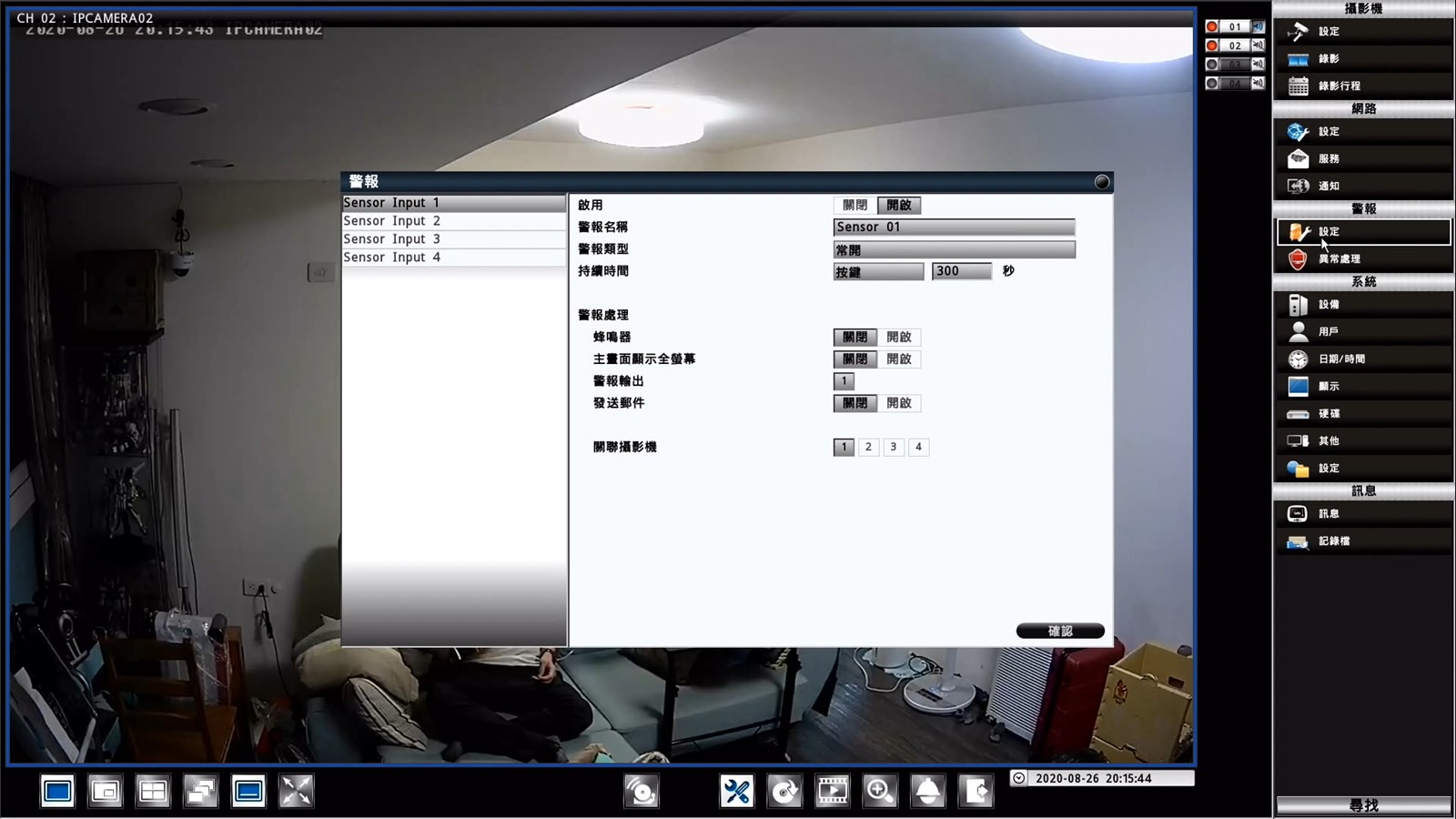Click the zoom magnifier icon in toolbar
Screen dimensions: 1456x819
(880, 791)
